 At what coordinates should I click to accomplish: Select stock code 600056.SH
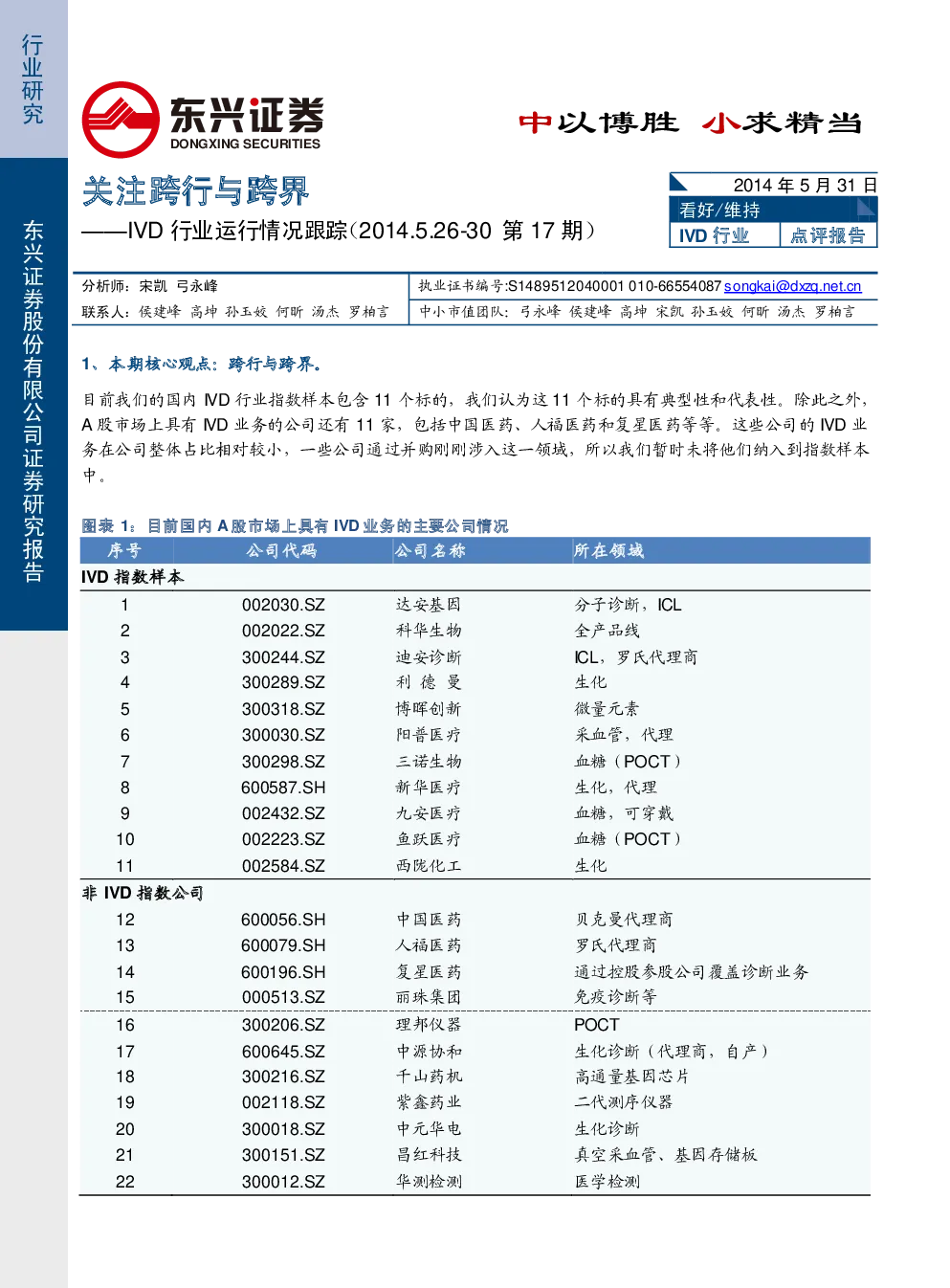pos(283,920)
